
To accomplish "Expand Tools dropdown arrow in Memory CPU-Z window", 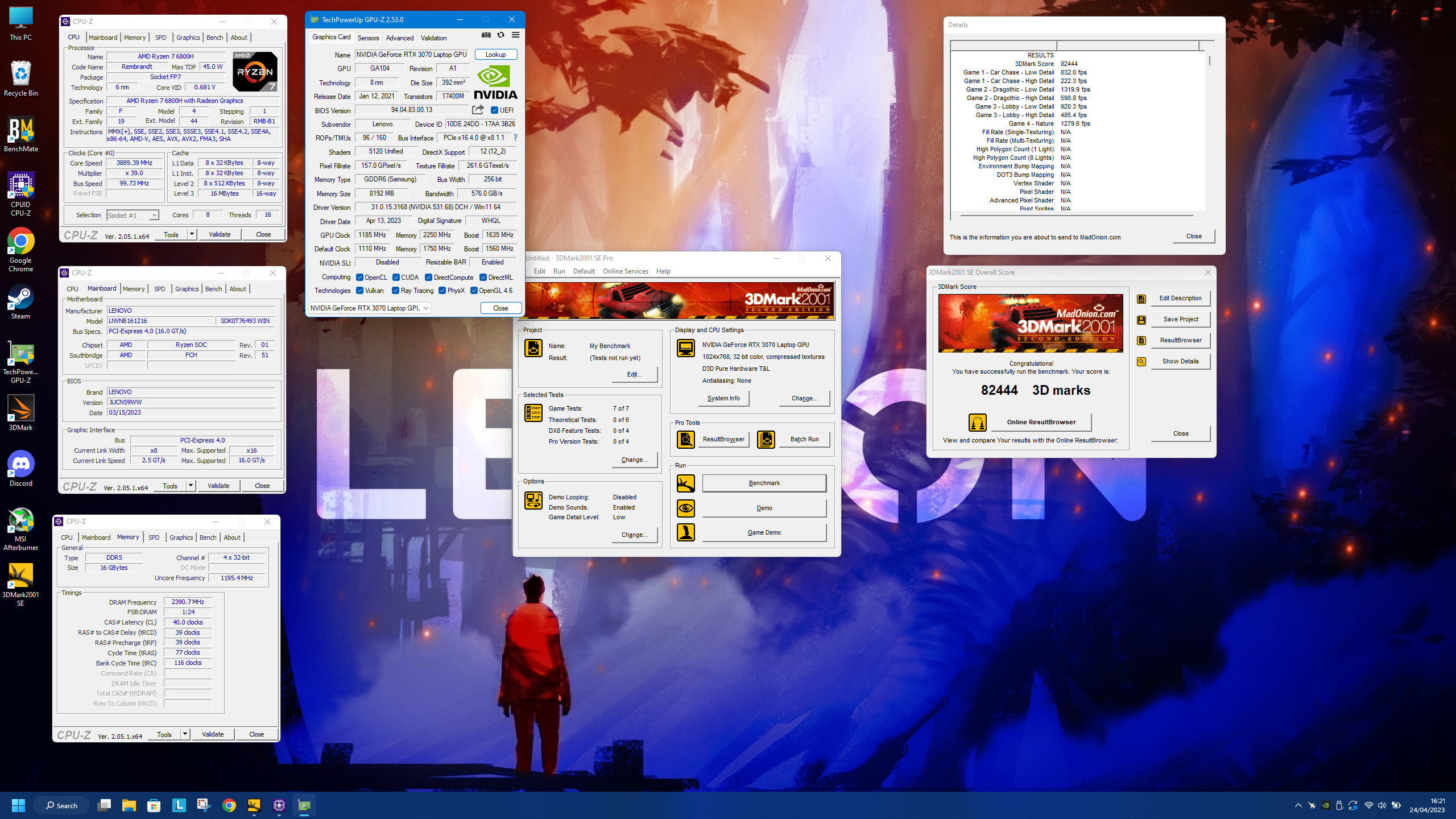I will click(x=185, y=734).
